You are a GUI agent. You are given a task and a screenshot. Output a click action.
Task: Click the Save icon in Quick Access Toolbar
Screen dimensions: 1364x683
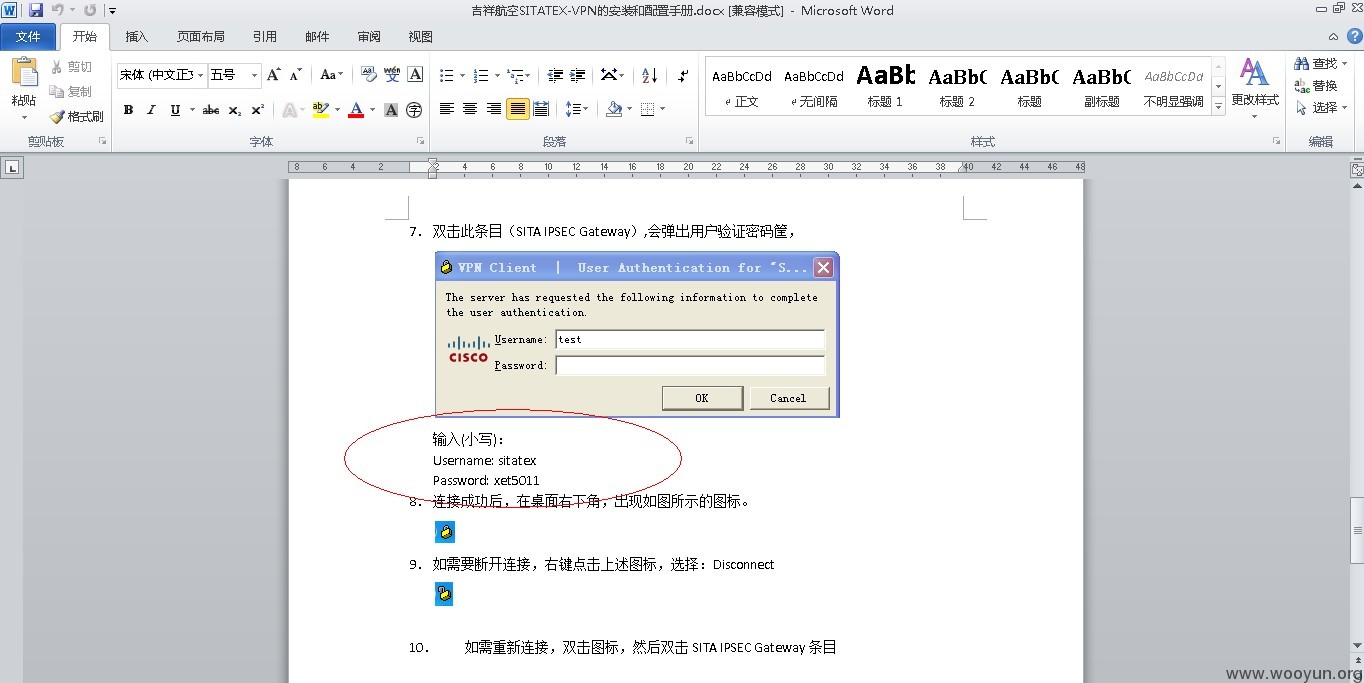36,10
